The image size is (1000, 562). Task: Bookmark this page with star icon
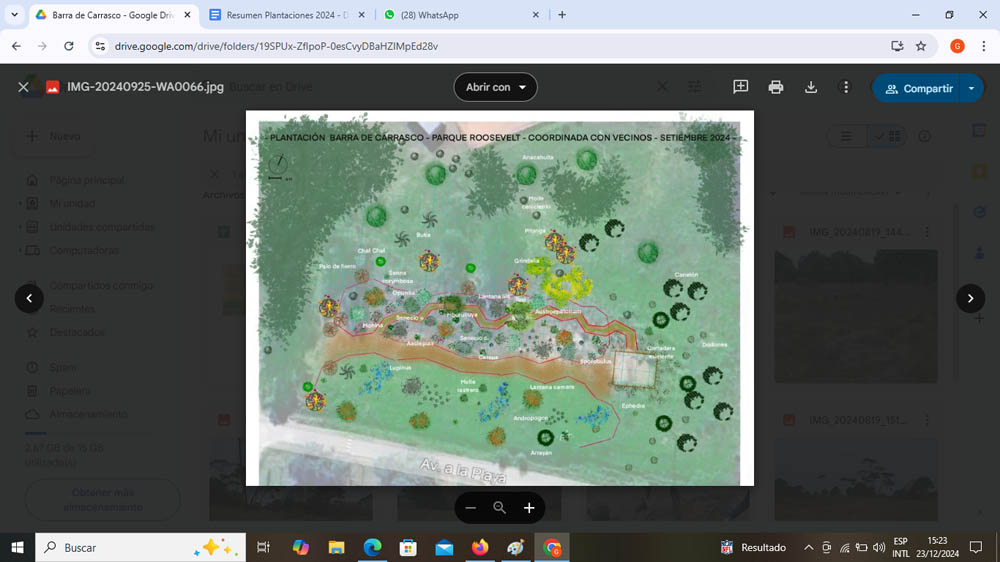(921, 46)
